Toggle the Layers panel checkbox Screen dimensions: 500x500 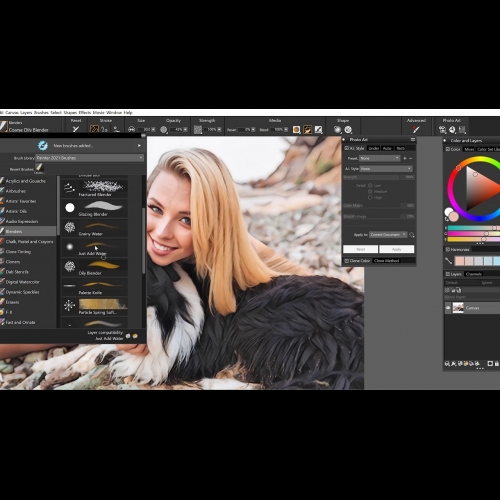coord(448,274)
